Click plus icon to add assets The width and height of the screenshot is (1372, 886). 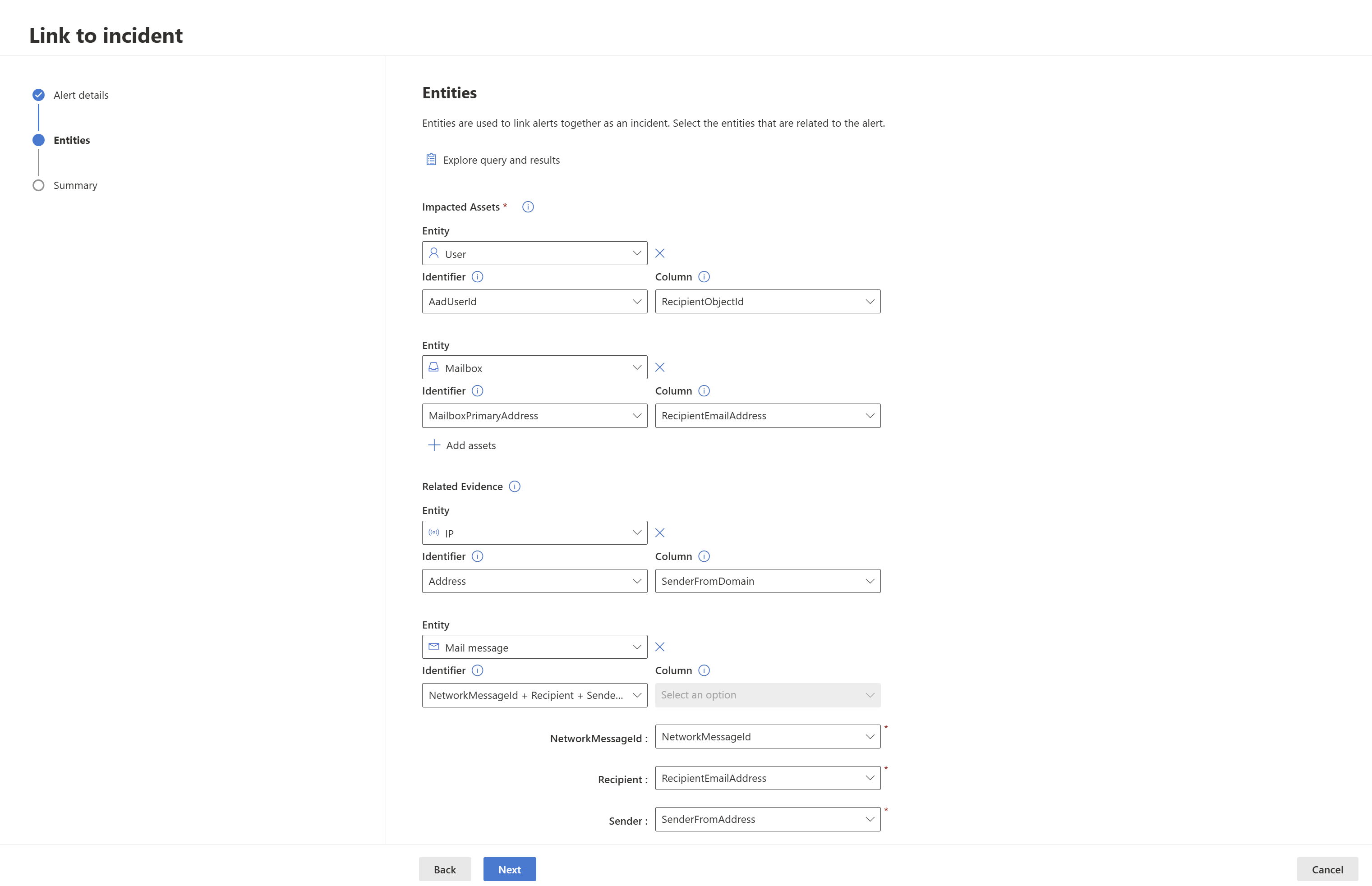434,445
